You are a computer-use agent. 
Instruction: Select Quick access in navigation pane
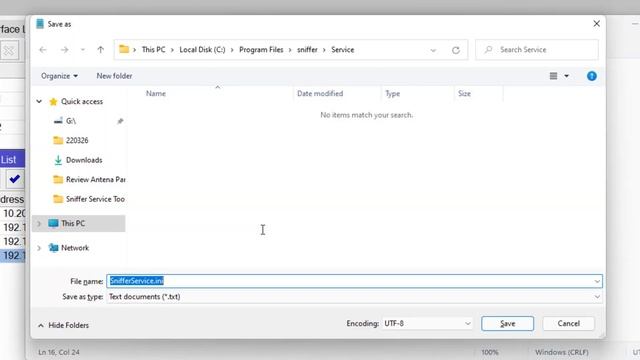(x=82, y=101)
